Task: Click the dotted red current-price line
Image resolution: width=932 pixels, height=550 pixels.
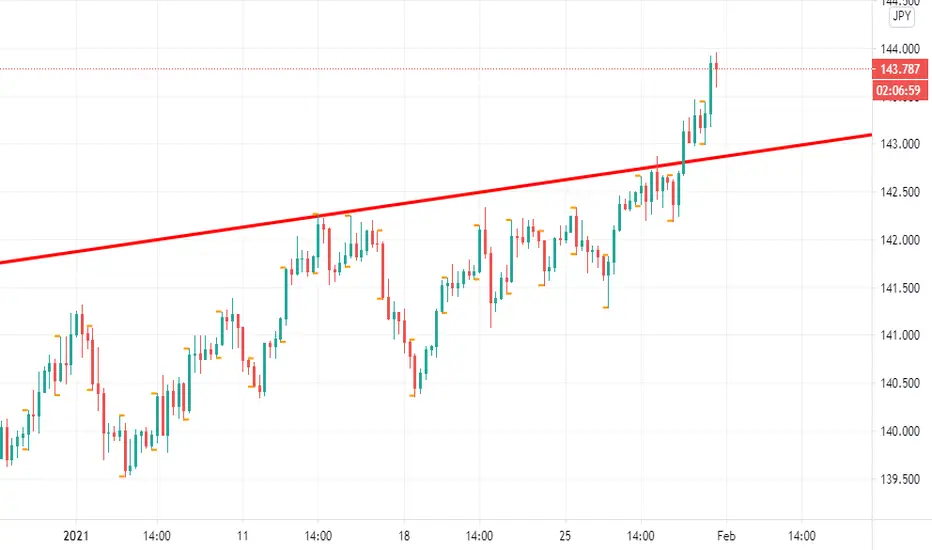Action: coord(436,69)
